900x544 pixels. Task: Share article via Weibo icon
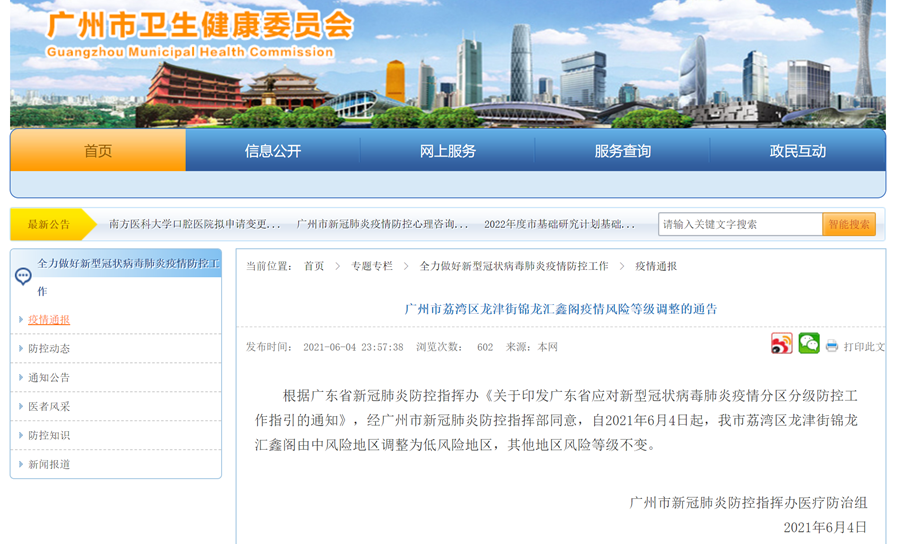(781, 344)
